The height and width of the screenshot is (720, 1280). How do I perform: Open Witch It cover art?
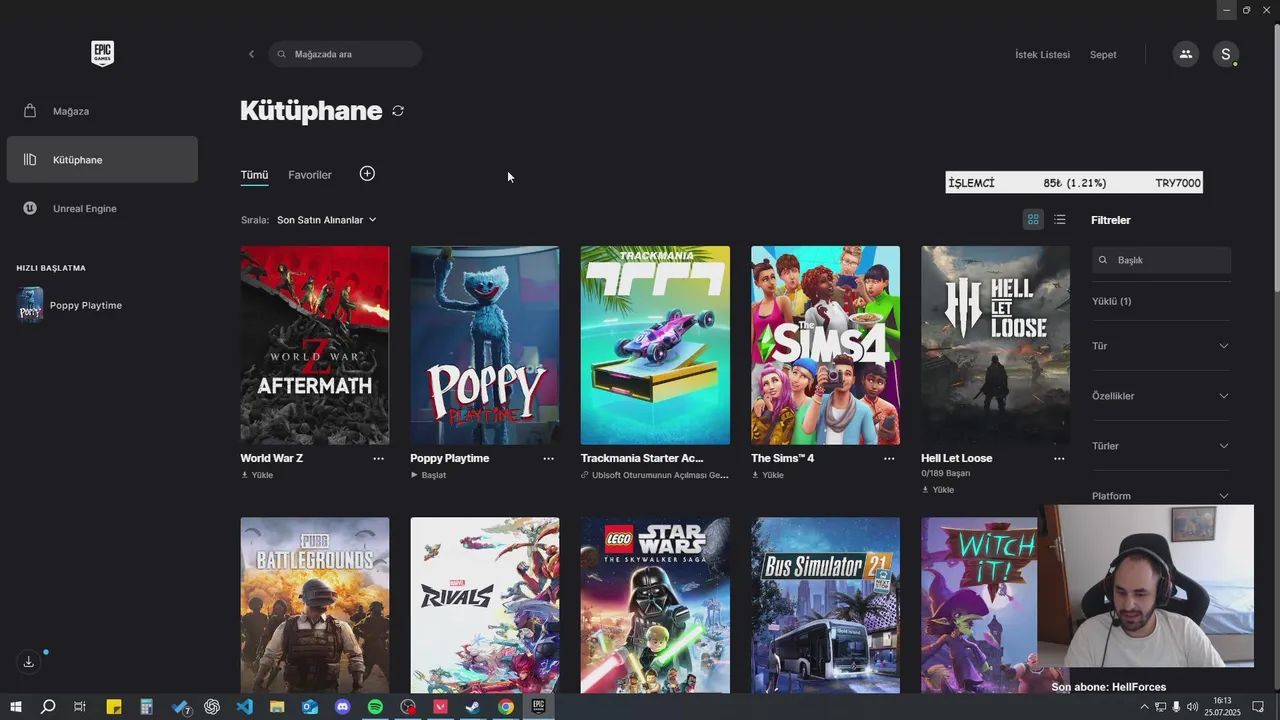coord(980,605)
